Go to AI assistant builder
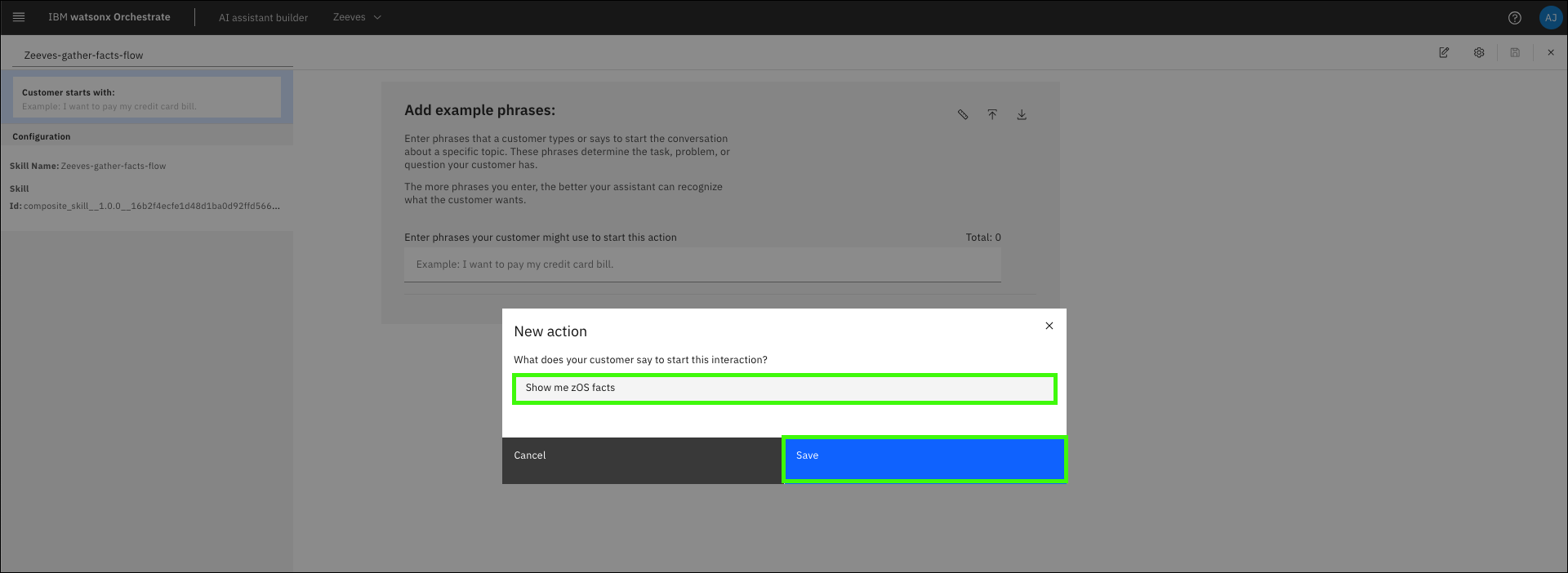1568x573 pixels. (263, 17)
